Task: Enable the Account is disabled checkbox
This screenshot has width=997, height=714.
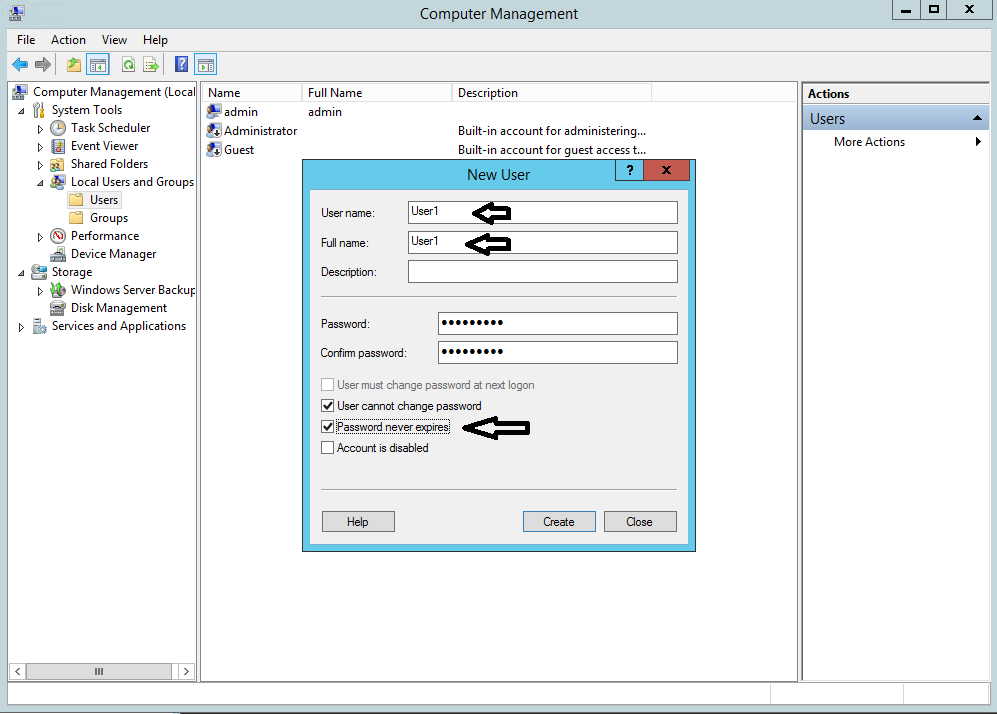Action: (327, 448)
